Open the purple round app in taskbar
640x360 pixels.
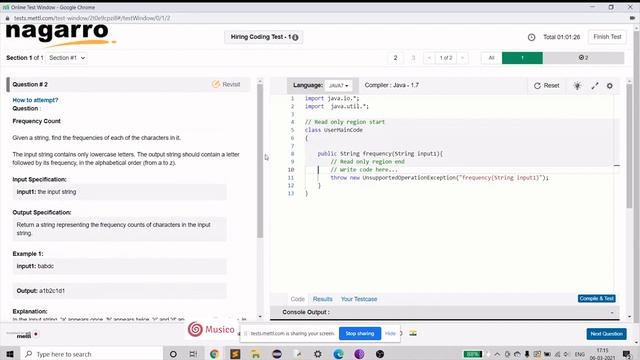point(359,354)
